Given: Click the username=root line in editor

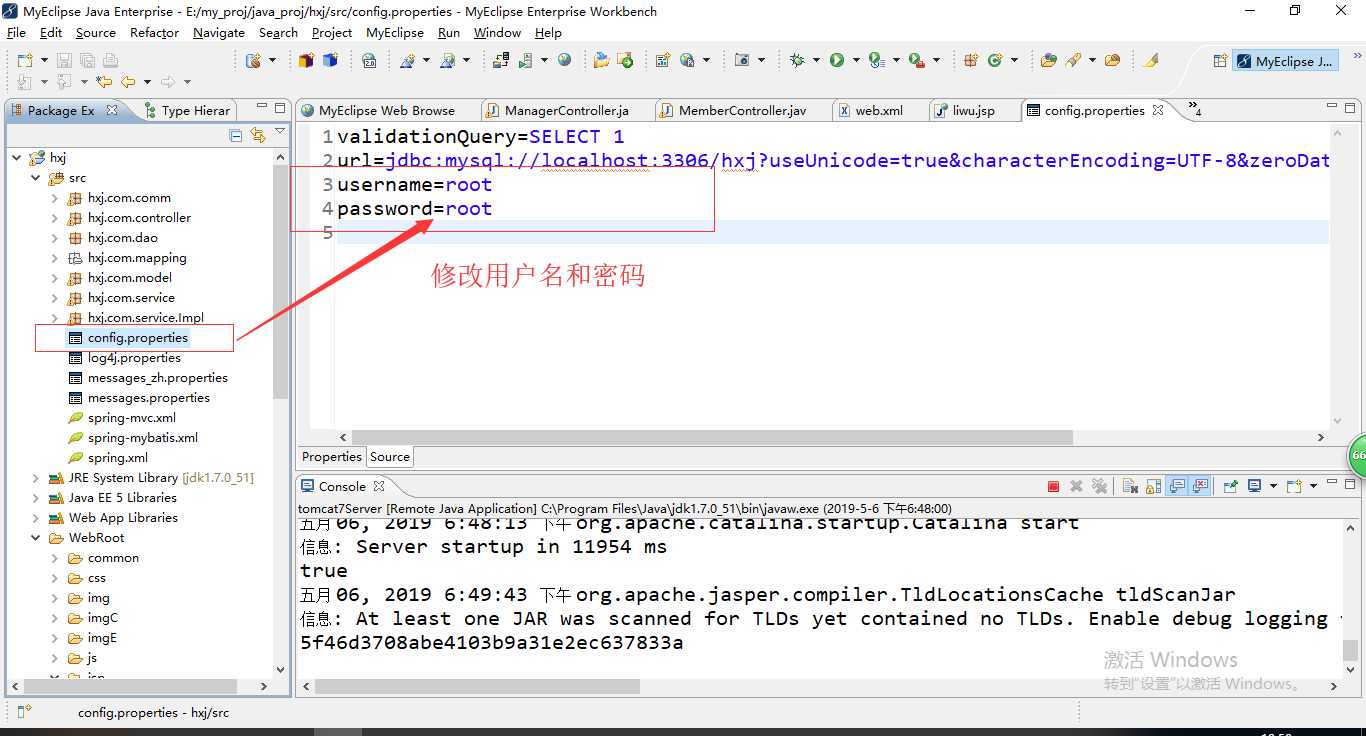Looking at the screenshot, I should pos(415,184).
